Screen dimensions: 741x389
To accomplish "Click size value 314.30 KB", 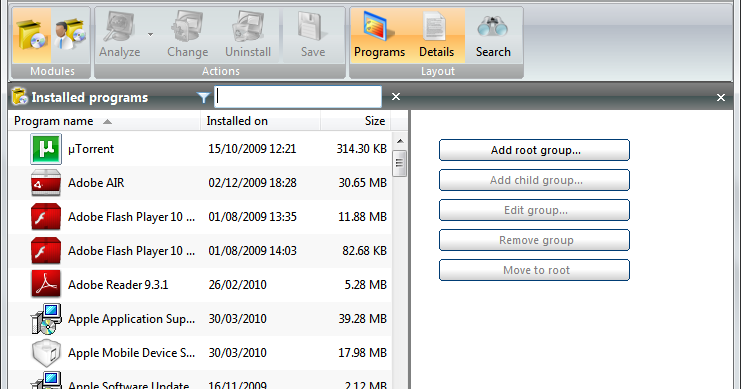I will (x=362, y=149).
